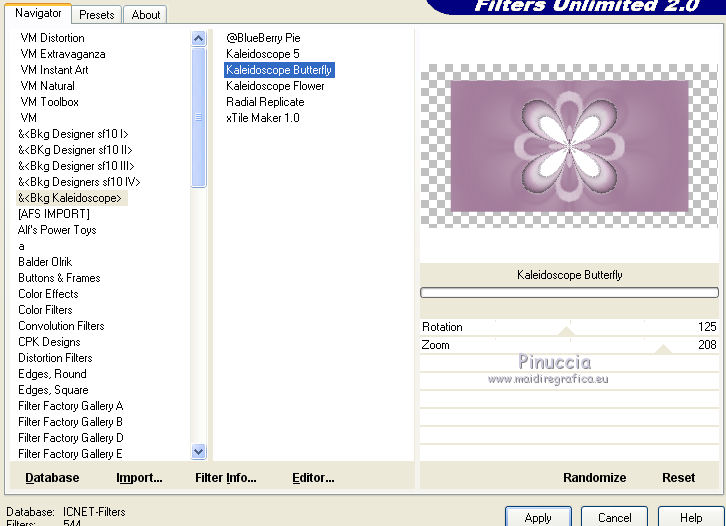Screen dimensions: 726x526
Task: Select Alf's Power Toys category
Action: [x=57, y=230]
